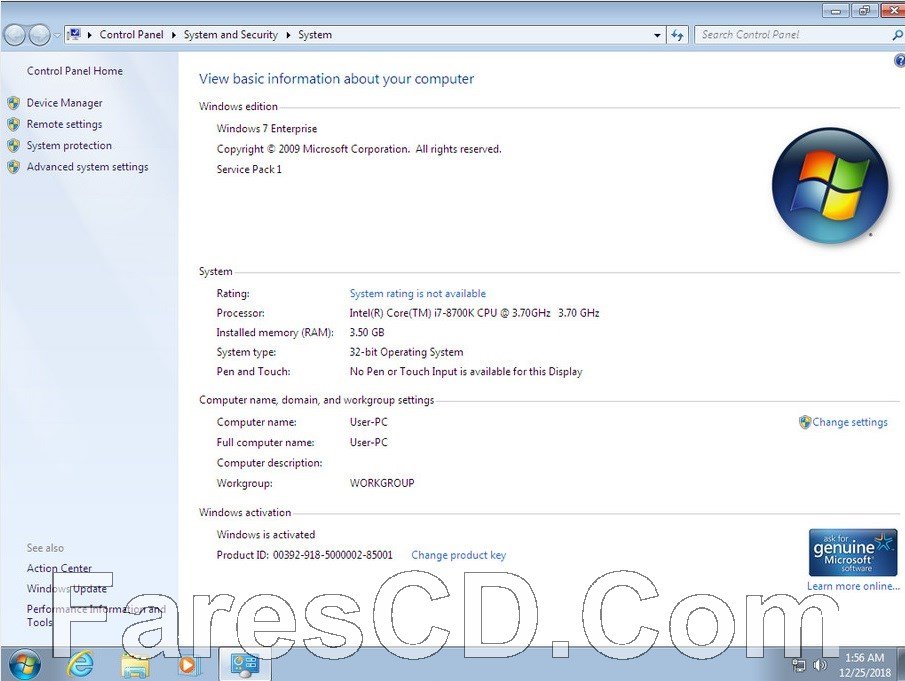This screenshot has width=905, height=681.
Task: Click Change product key link
Action: pyautogui.click(x=458, y=555)
